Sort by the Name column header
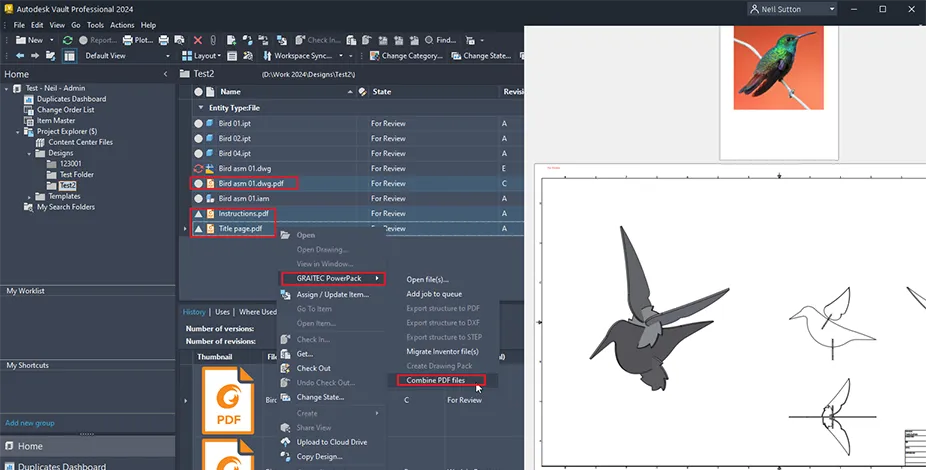Image resolution: width=926 pixels, height=470 pixels. 230,92
